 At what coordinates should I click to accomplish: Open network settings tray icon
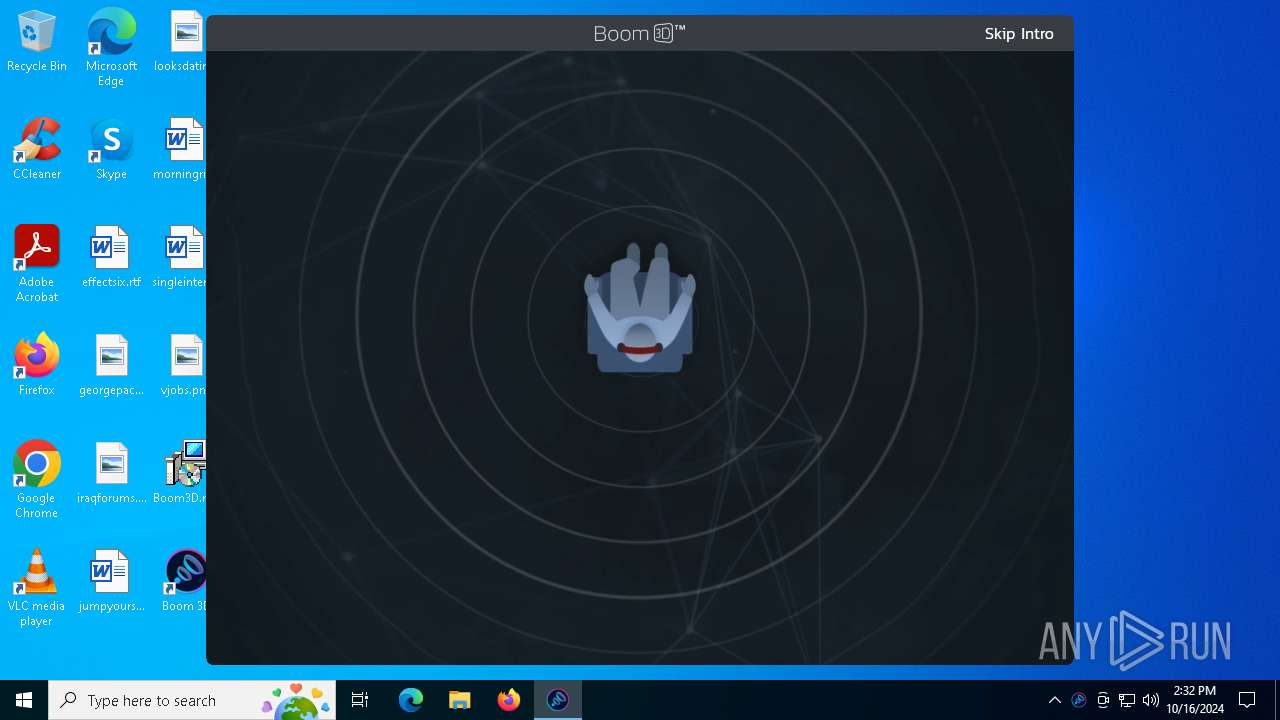coord(1127,700)
